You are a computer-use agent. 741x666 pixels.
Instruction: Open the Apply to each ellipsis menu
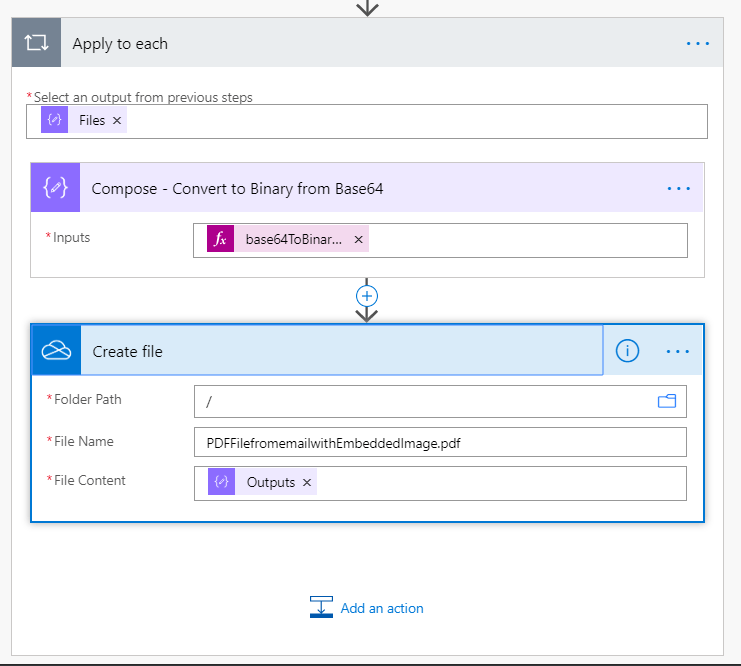697,44
